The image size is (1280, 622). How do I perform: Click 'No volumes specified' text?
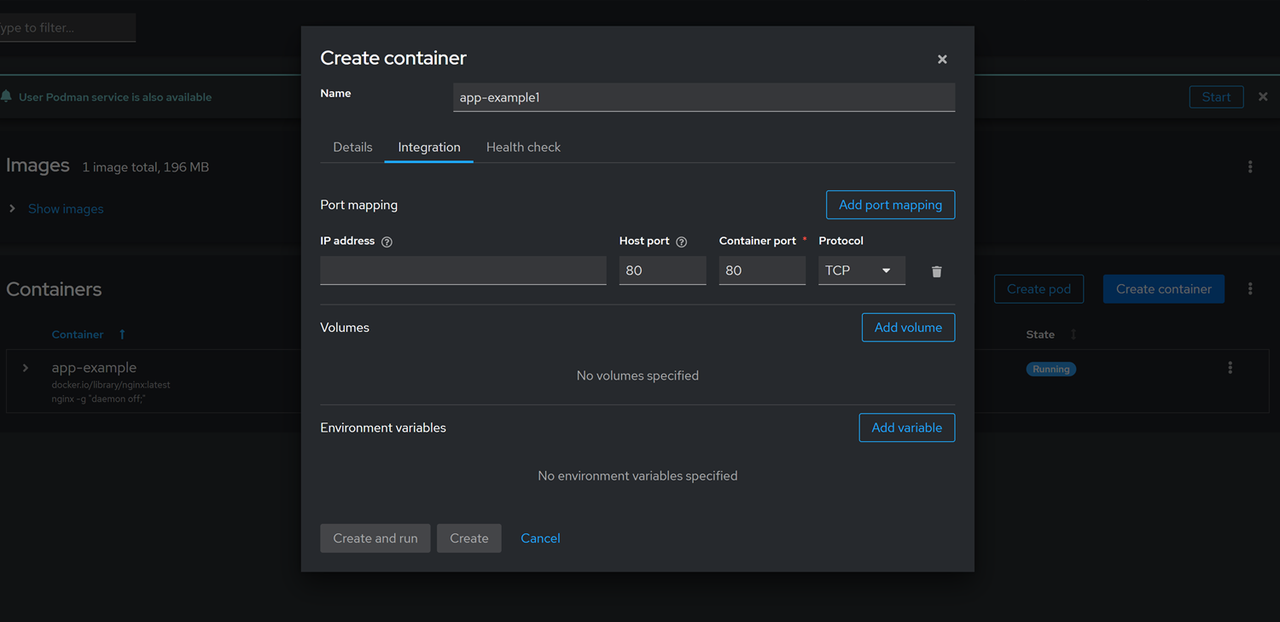click(x=638, y=376)
